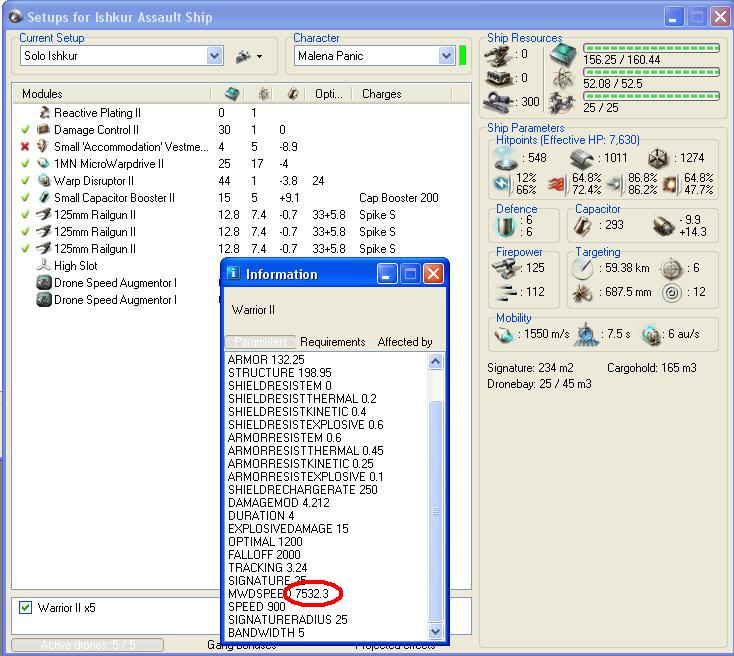The height and width of the screenshot is (656, 734).
Task: Select the second Drone Speed Augmentor I icon
Action: point(44,300)
